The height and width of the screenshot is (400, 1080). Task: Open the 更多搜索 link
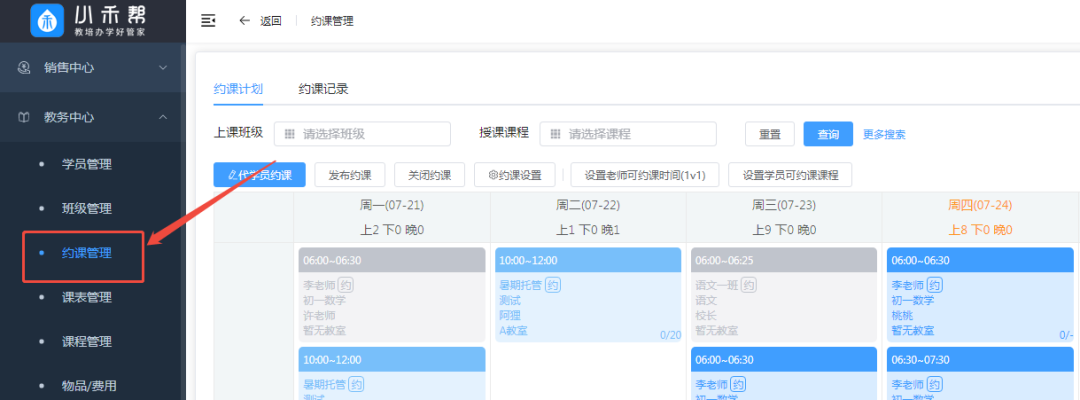click(884, 134)
